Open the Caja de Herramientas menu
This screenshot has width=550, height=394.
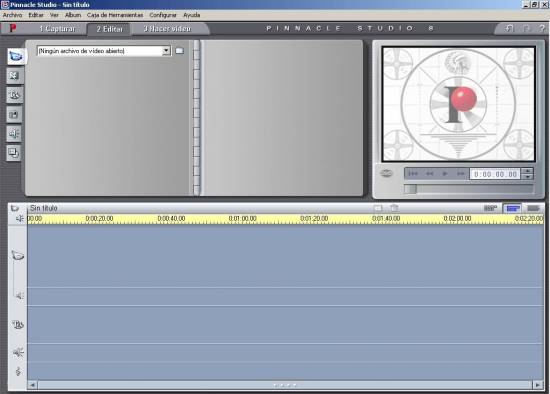tap(115, 15)
